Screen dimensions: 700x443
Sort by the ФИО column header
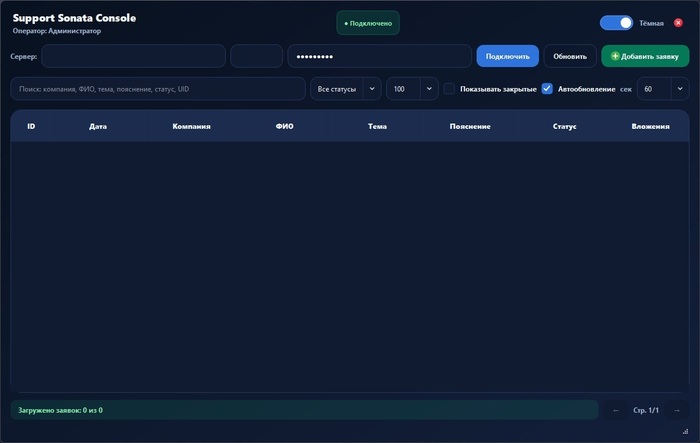[x=284, y=126]
